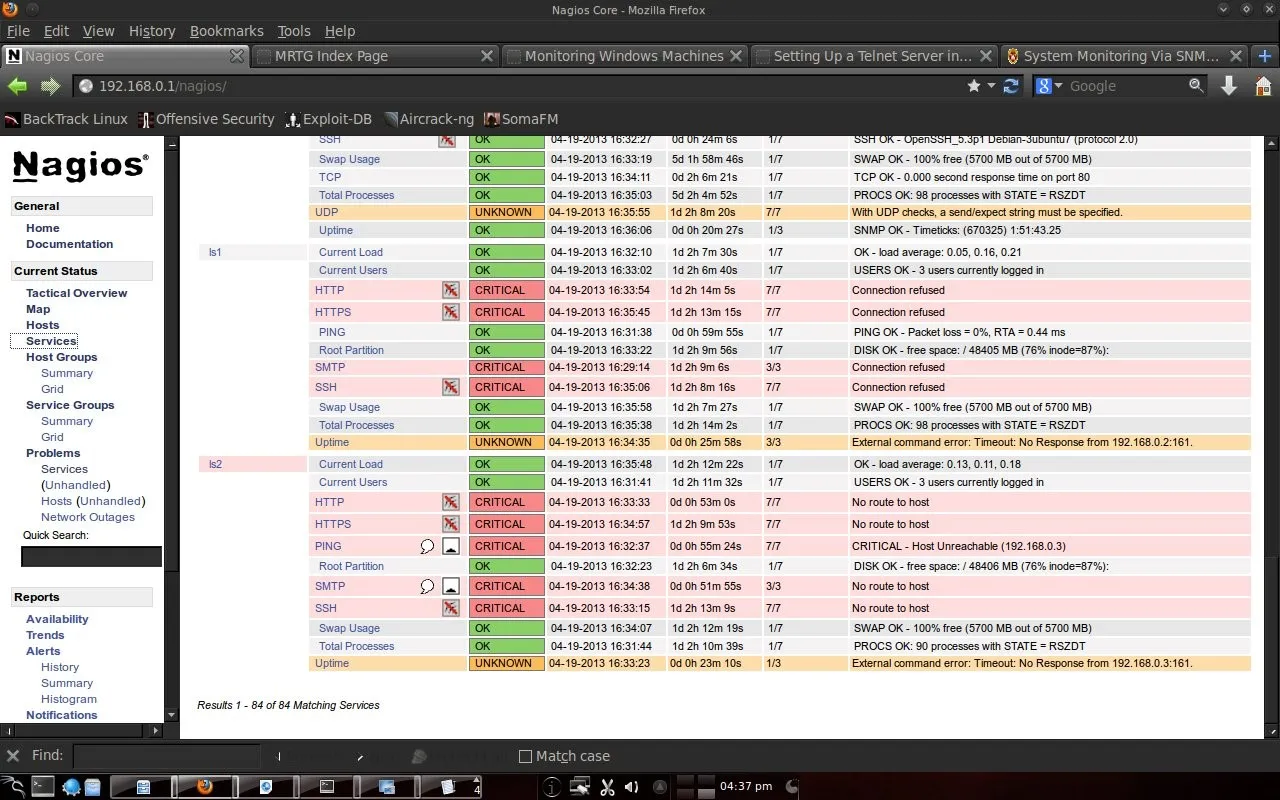Switch to the MRTG Index Page tab
Viewport: 1280px width, 800px height.
(x=374, y=56)
